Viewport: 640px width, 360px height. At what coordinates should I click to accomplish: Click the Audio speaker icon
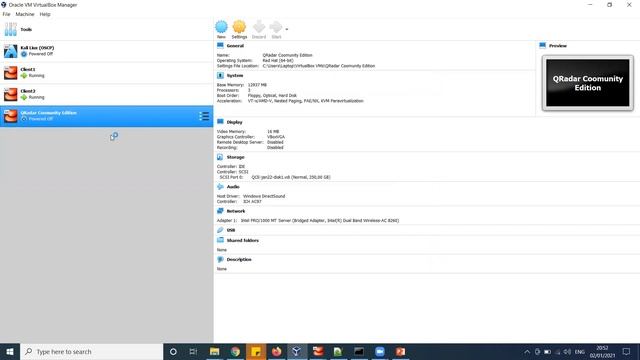(x=220, y=187)
